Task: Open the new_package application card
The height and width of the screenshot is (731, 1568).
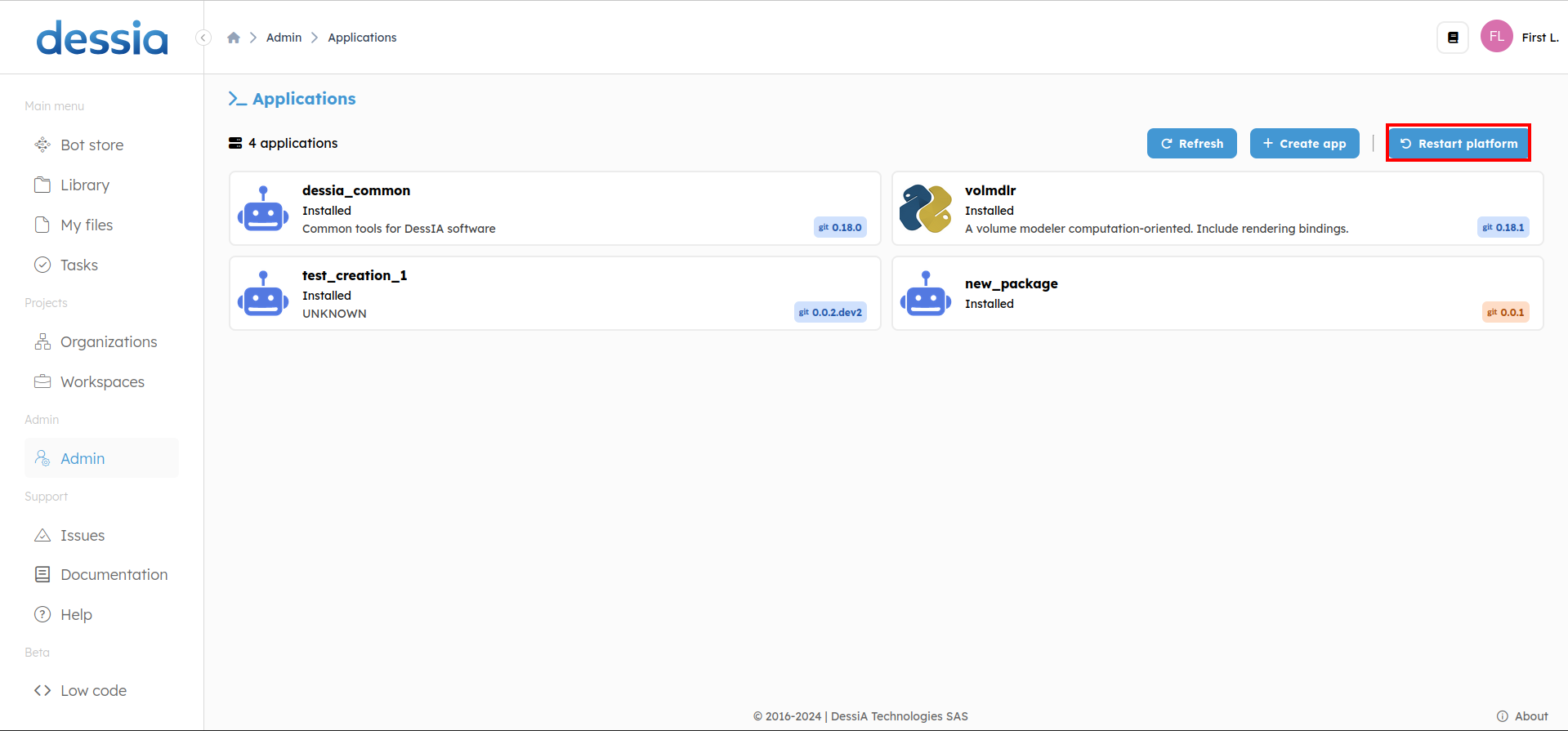Action: click(x=1217, y=293)
